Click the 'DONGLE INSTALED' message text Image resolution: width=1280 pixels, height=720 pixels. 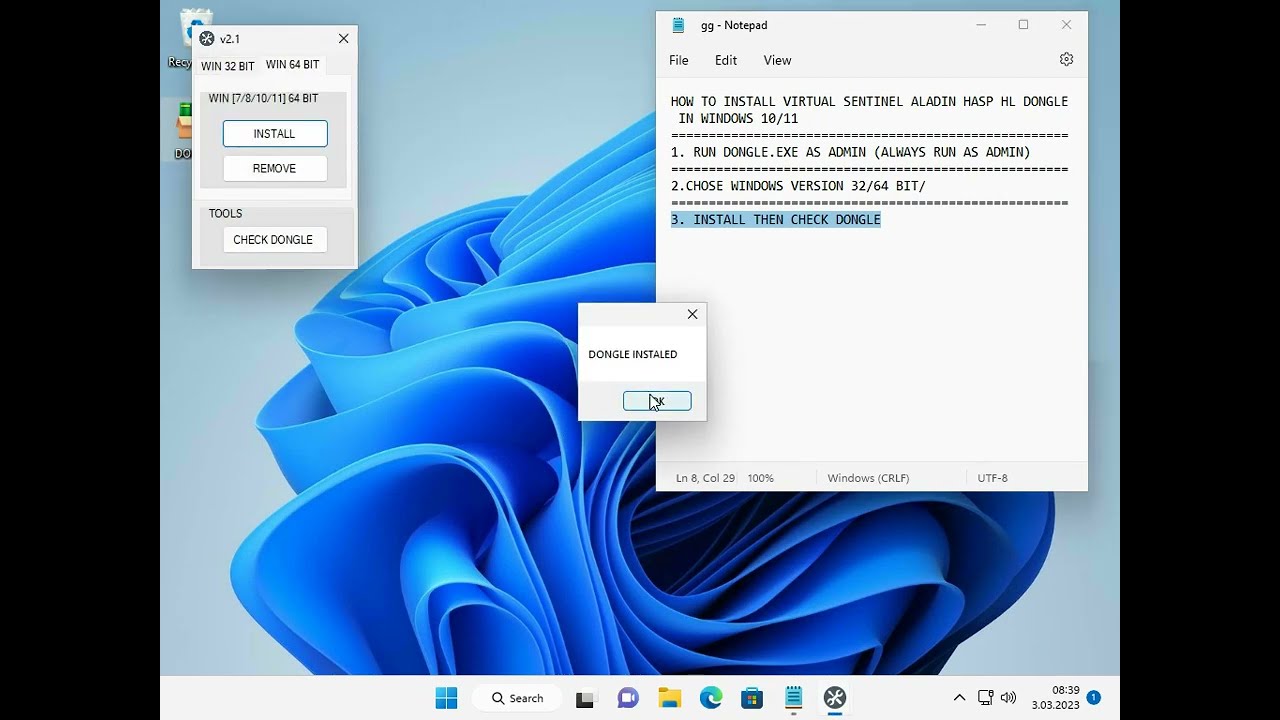point(633,354)
